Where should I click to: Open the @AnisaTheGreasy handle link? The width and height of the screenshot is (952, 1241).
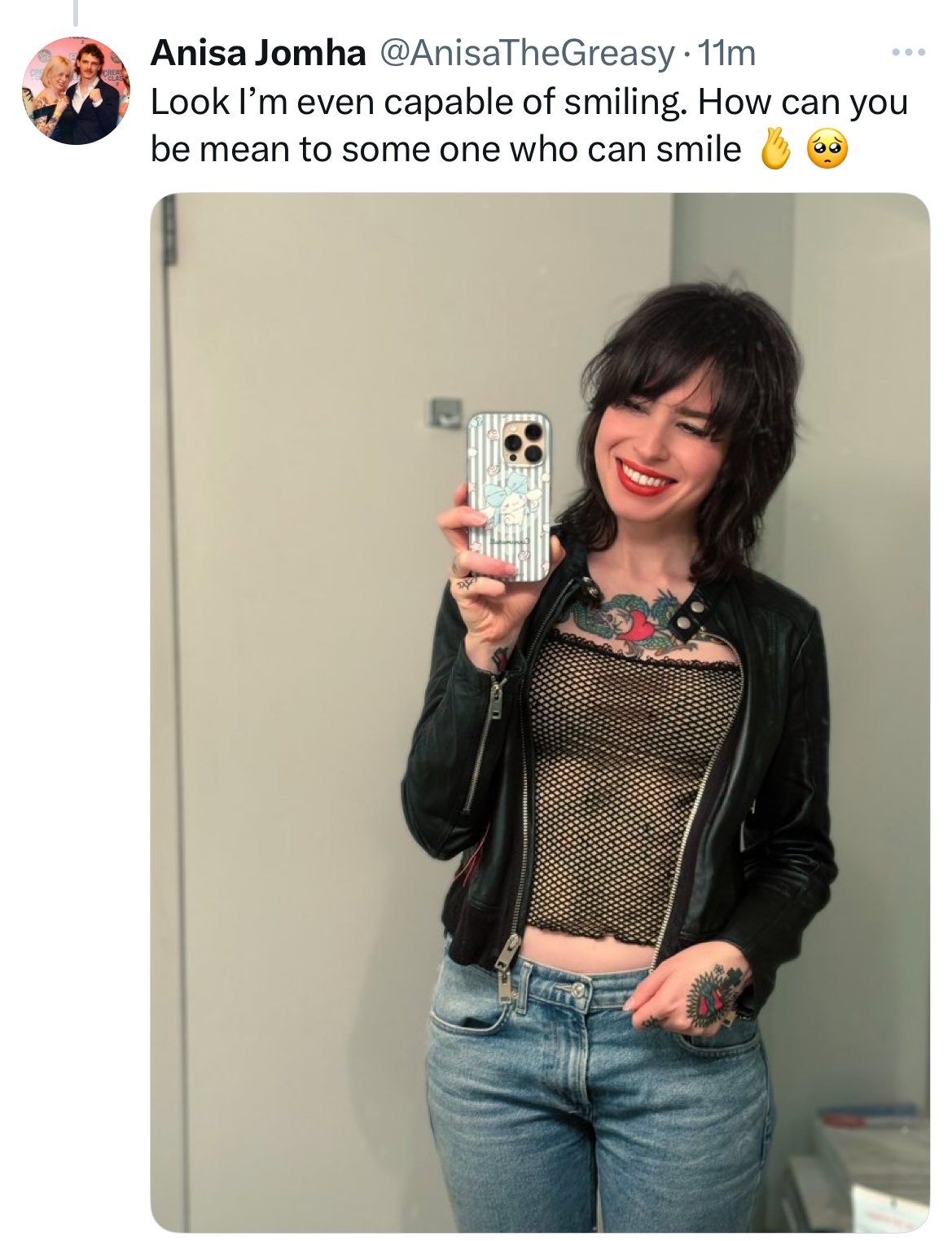tap(524, 54)
